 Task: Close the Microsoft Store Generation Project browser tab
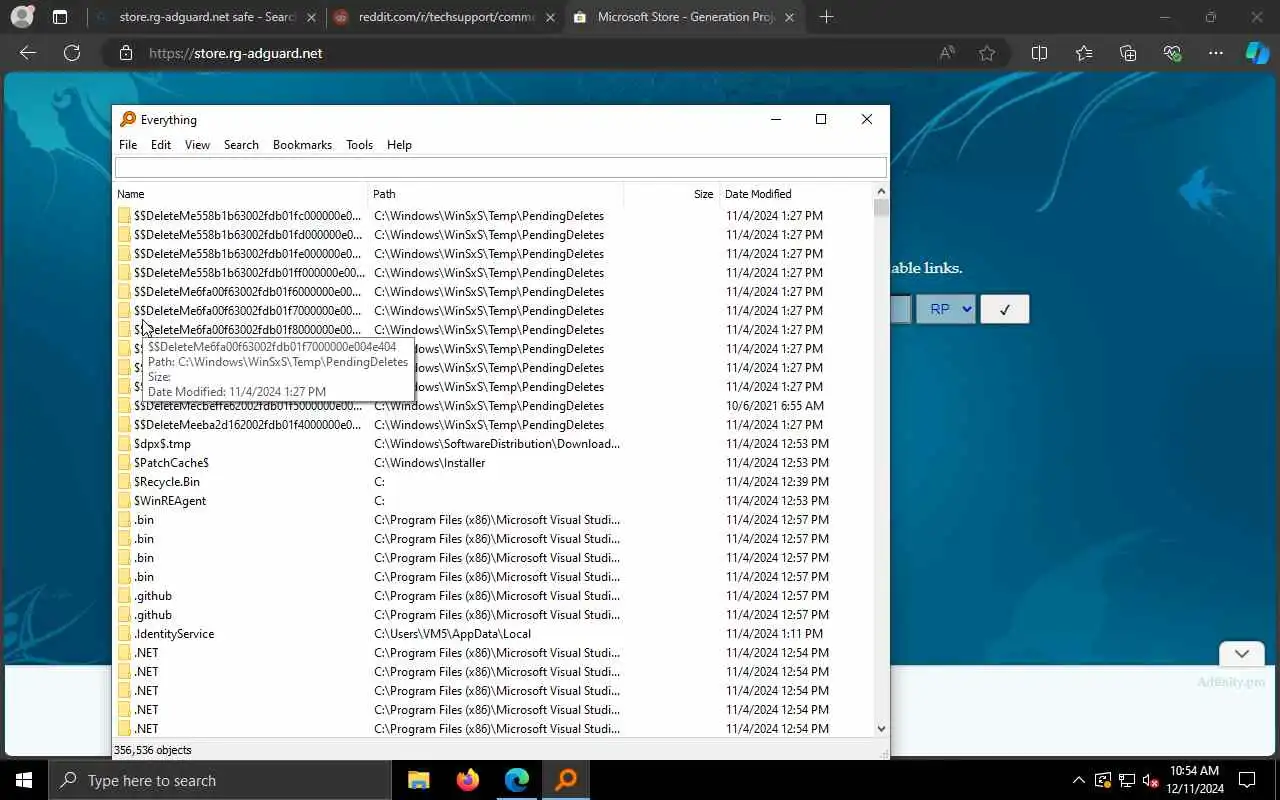coord(790,17)
